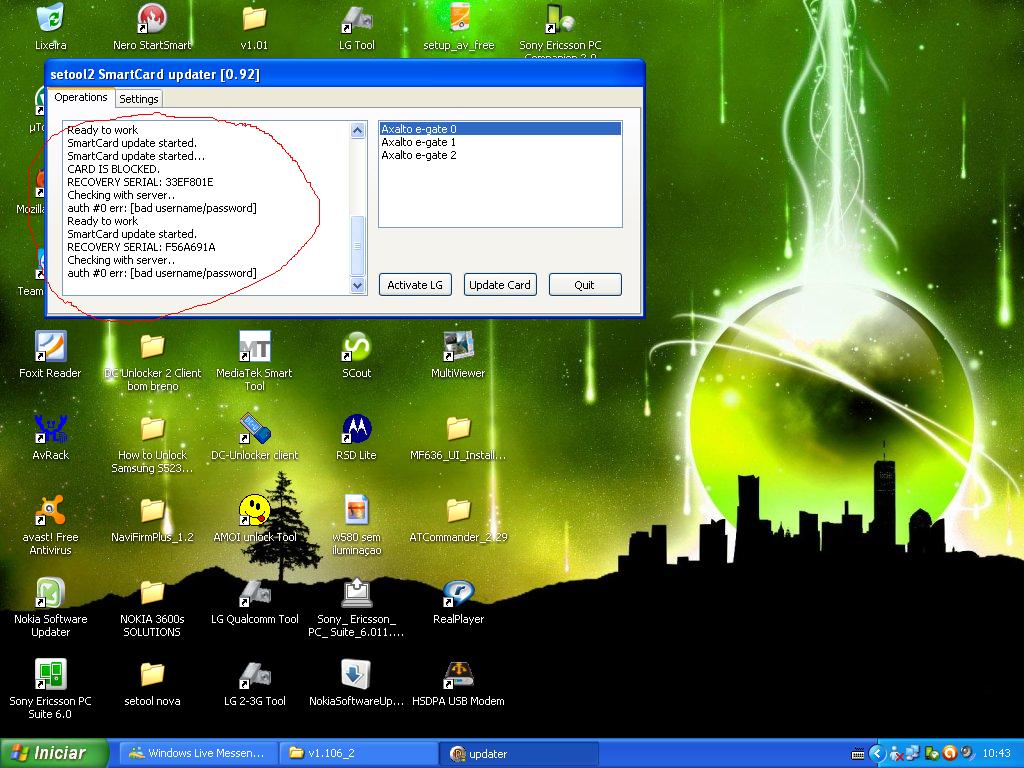Screen dimensions: 1024x768
Task: Click the log scrollbar up arrow
Action: [x=357, y=130]
